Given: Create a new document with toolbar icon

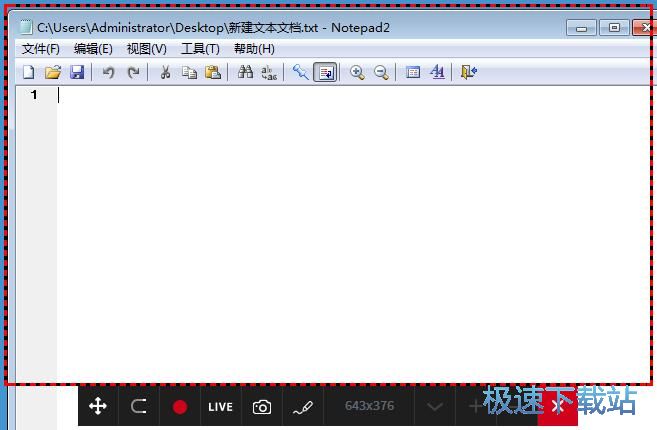Looking at the screenshot, I should tap(28, 72).
